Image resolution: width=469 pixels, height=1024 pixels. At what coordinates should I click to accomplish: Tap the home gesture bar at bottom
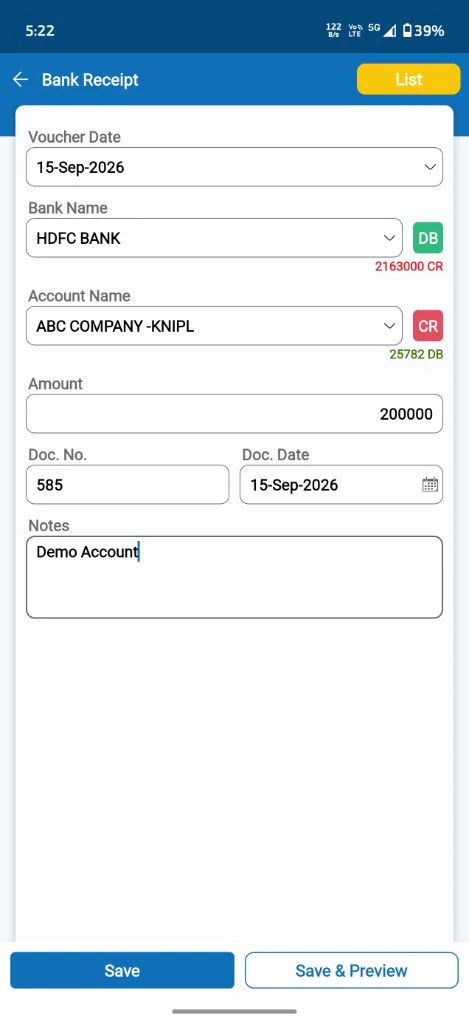tap(234, 1012)
